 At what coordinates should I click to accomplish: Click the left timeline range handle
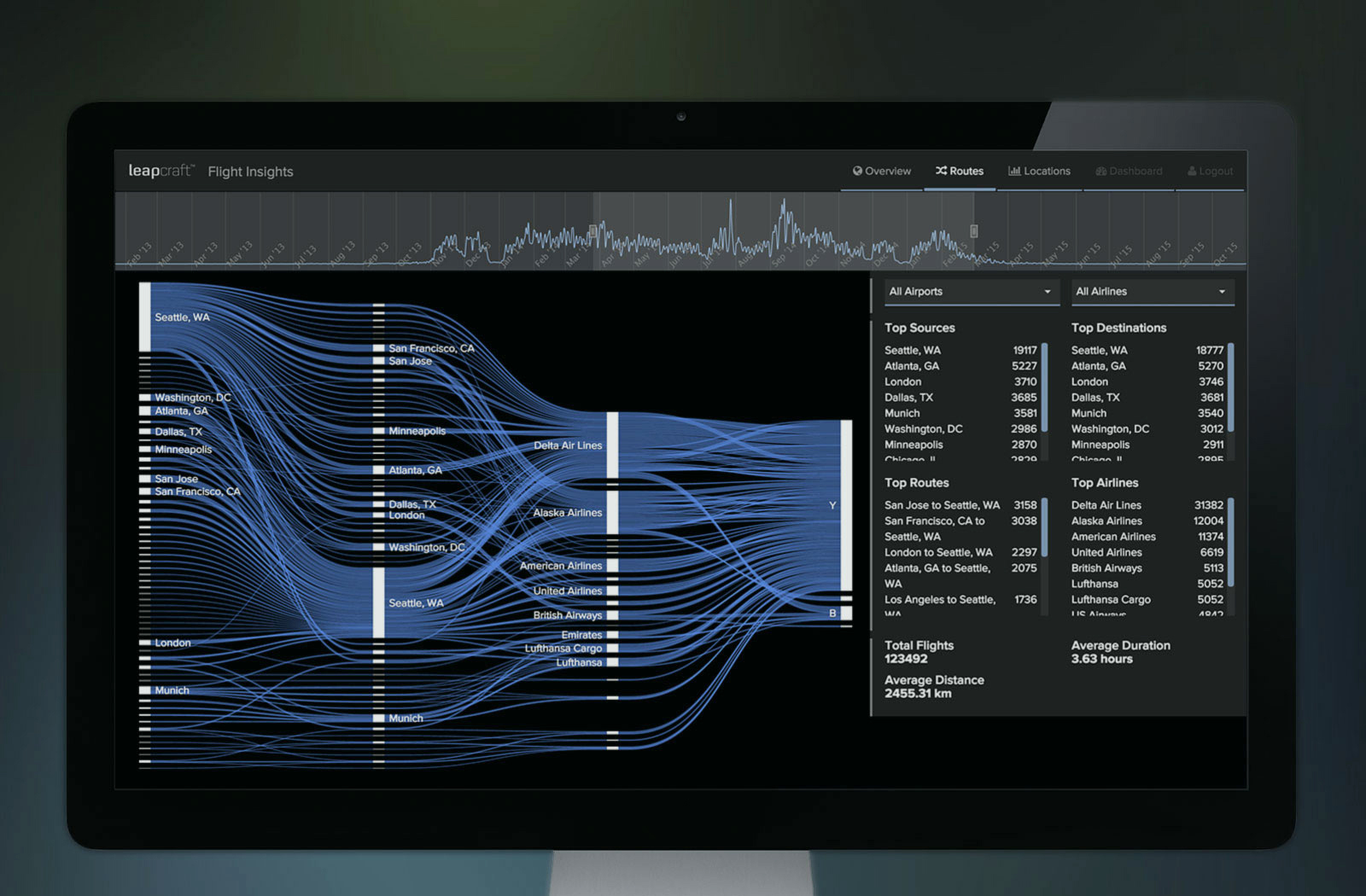coord(593,230)
